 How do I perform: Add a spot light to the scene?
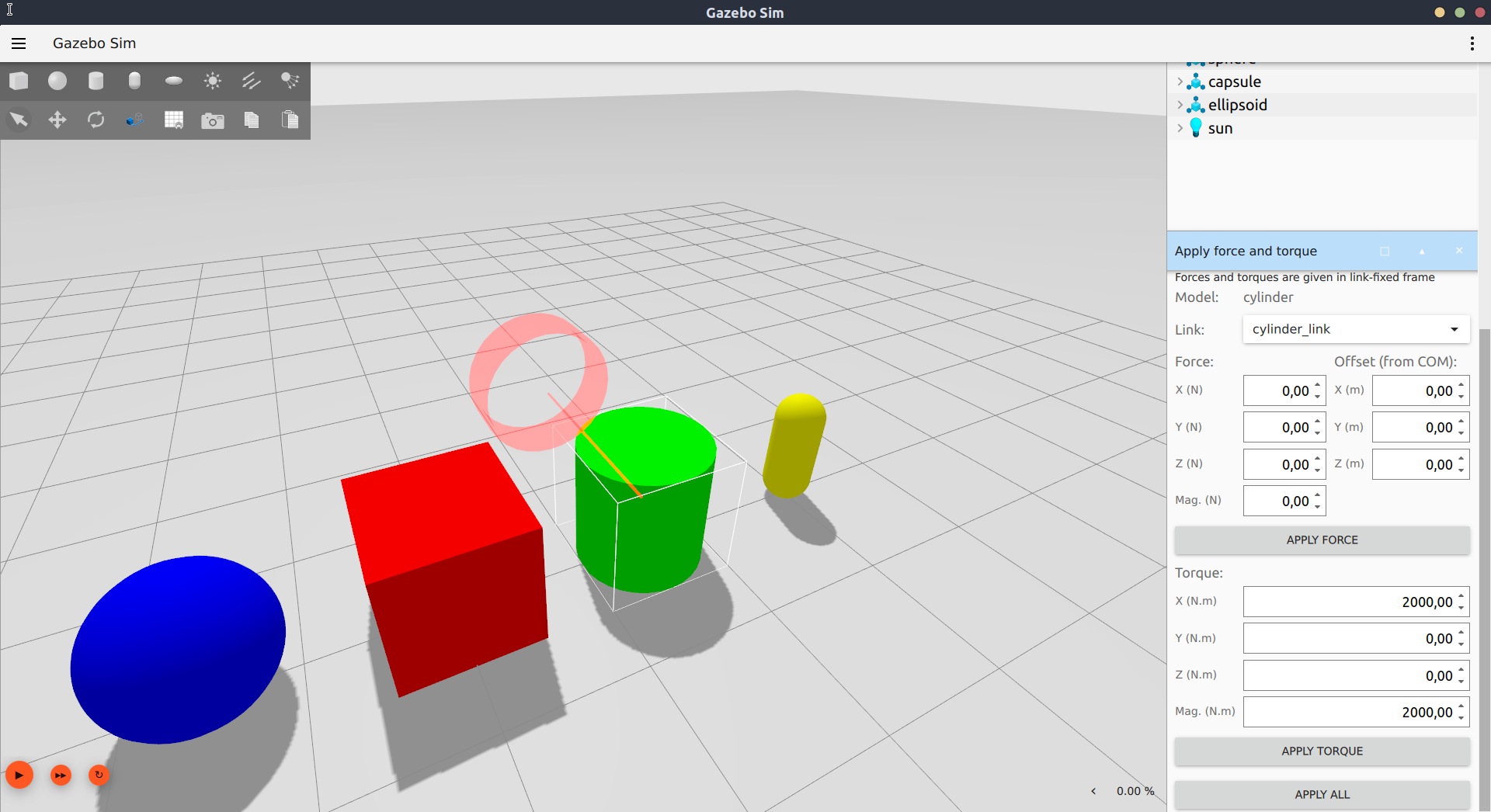pos(290,81)
